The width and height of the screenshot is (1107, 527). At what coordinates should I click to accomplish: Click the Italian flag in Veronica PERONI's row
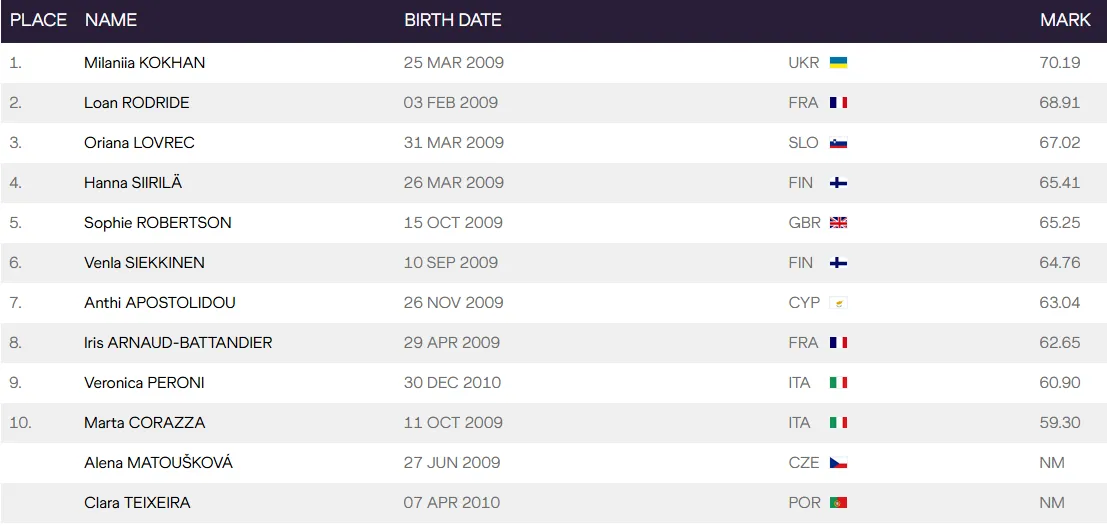click(x=838, y=382)
